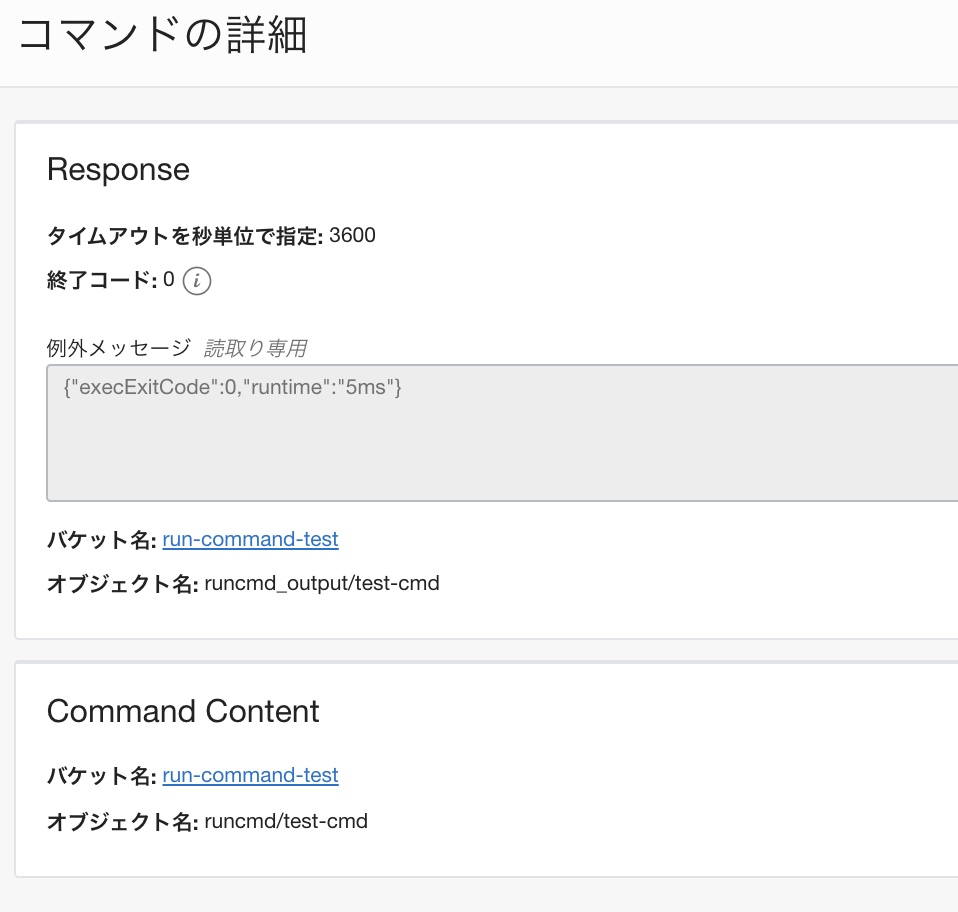Click the execExitCode JSON text in message box
958x912 pixels.
(x=232, y=387)
